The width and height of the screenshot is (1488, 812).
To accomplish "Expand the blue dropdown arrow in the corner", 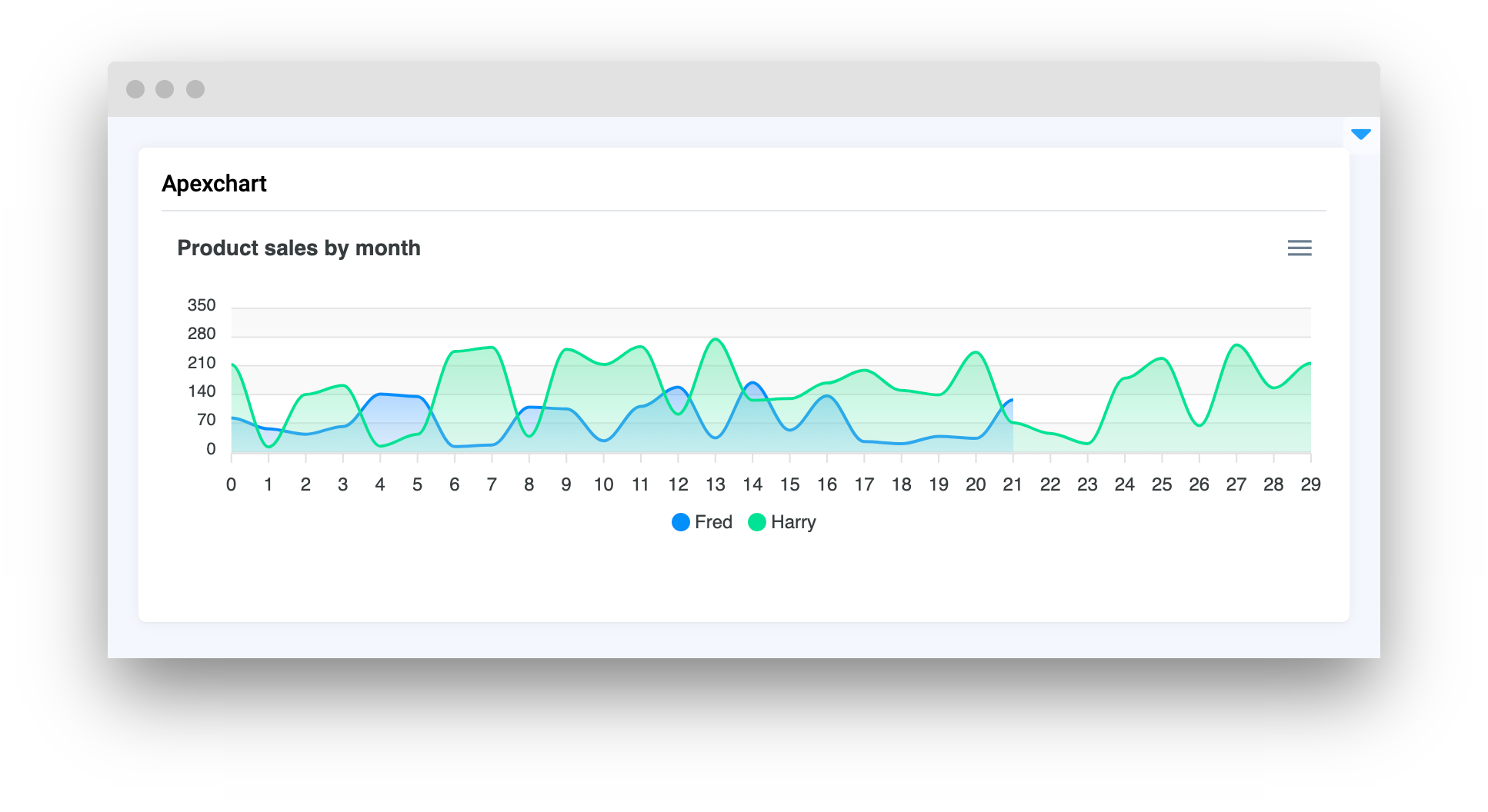I will 1360,135.
